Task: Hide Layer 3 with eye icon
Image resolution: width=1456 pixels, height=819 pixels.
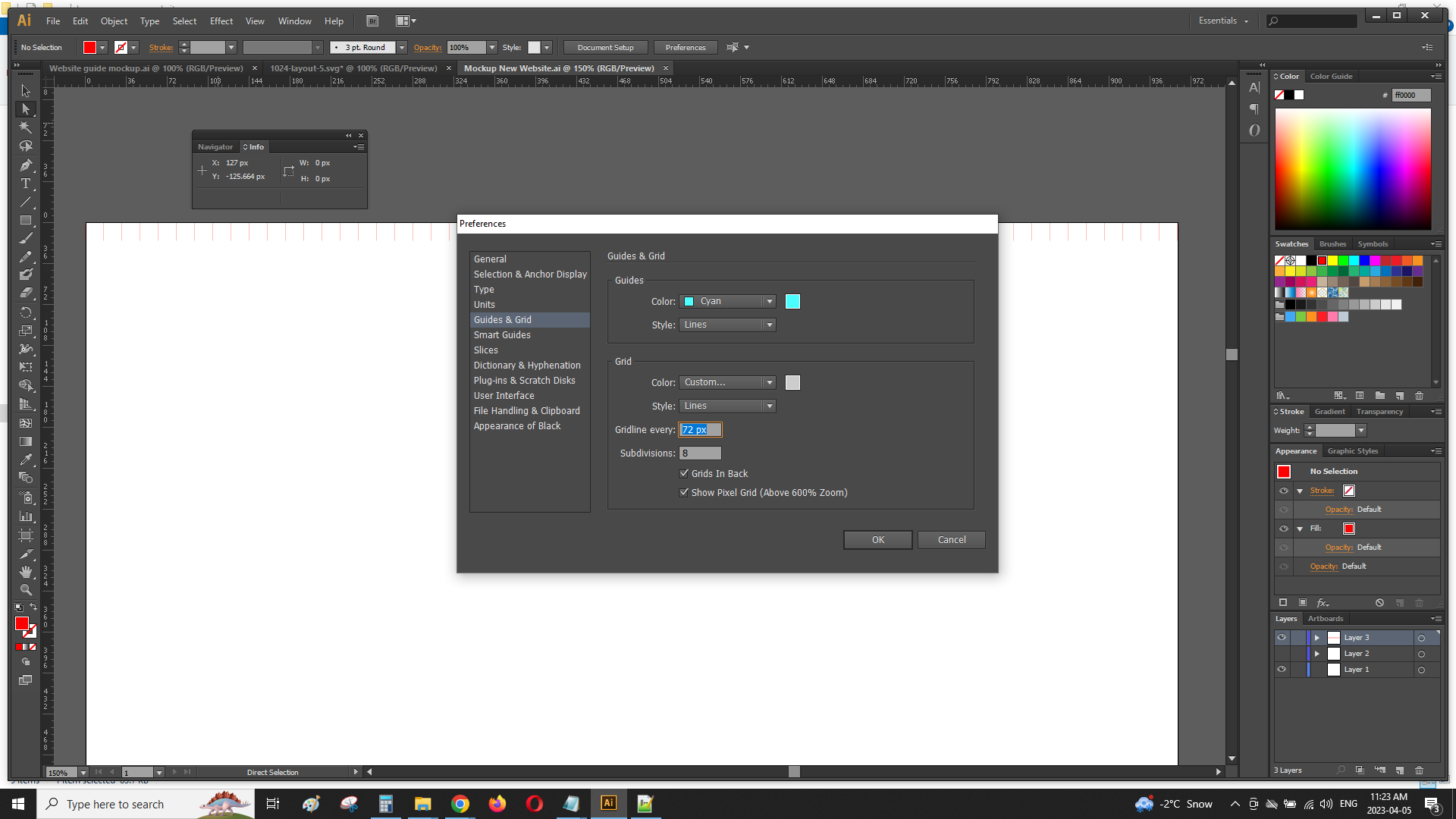Action: pyautogui.click(x=1282, y=638)
